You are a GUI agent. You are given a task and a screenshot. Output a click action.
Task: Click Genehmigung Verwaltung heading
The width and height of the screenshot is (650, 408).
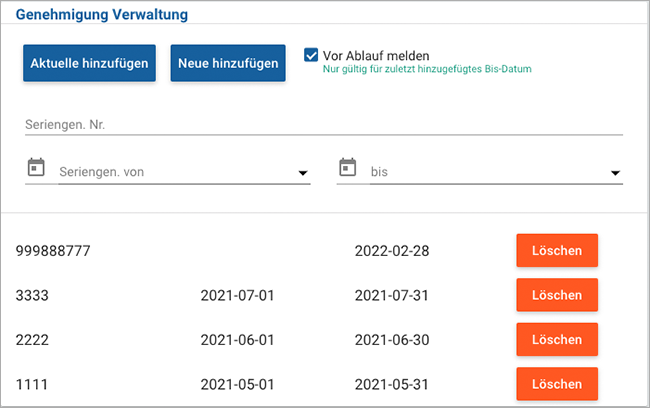coord(102,14)
